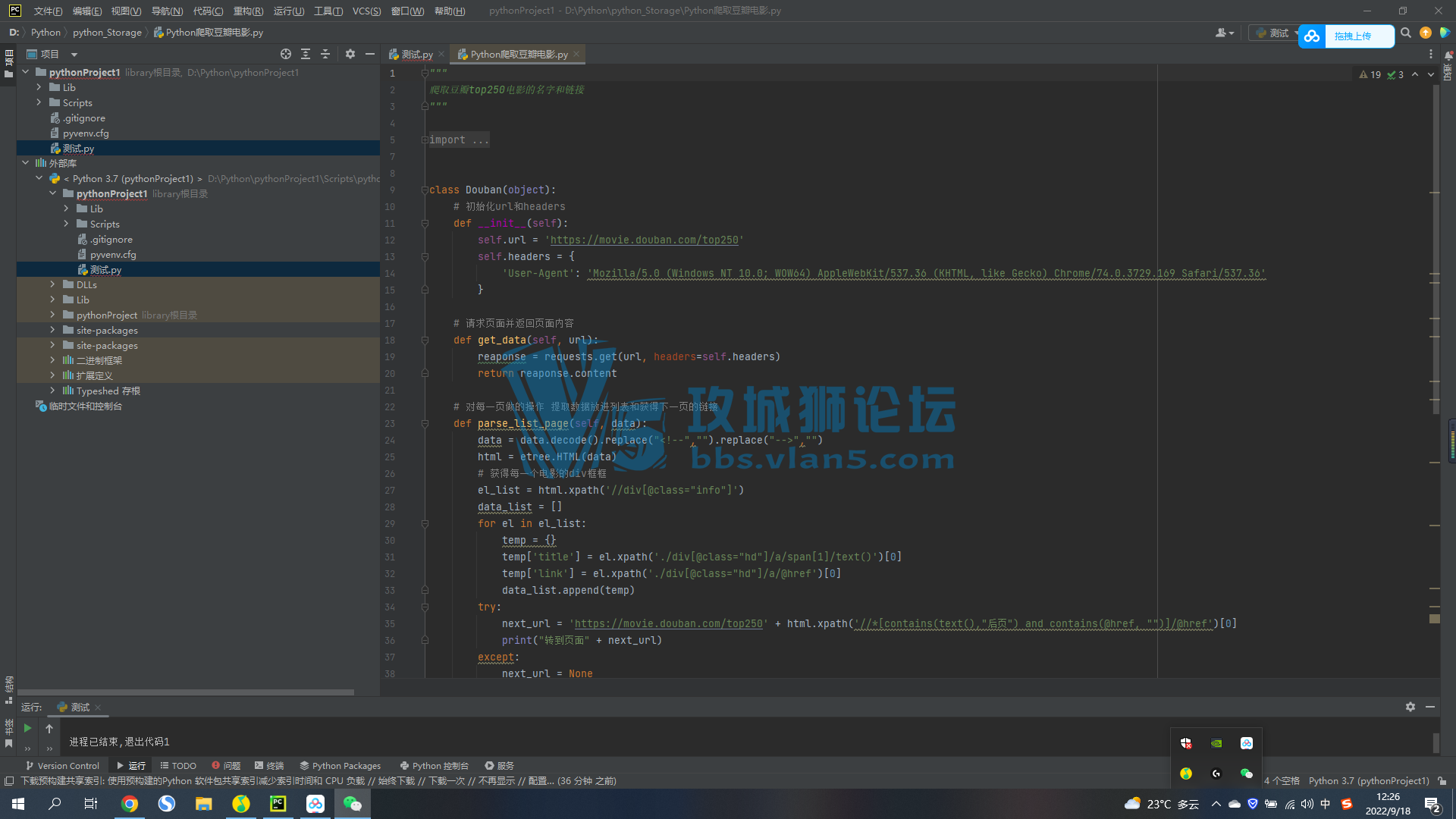
Task: Open the Python Packages tool window
Action: (340, 765)
